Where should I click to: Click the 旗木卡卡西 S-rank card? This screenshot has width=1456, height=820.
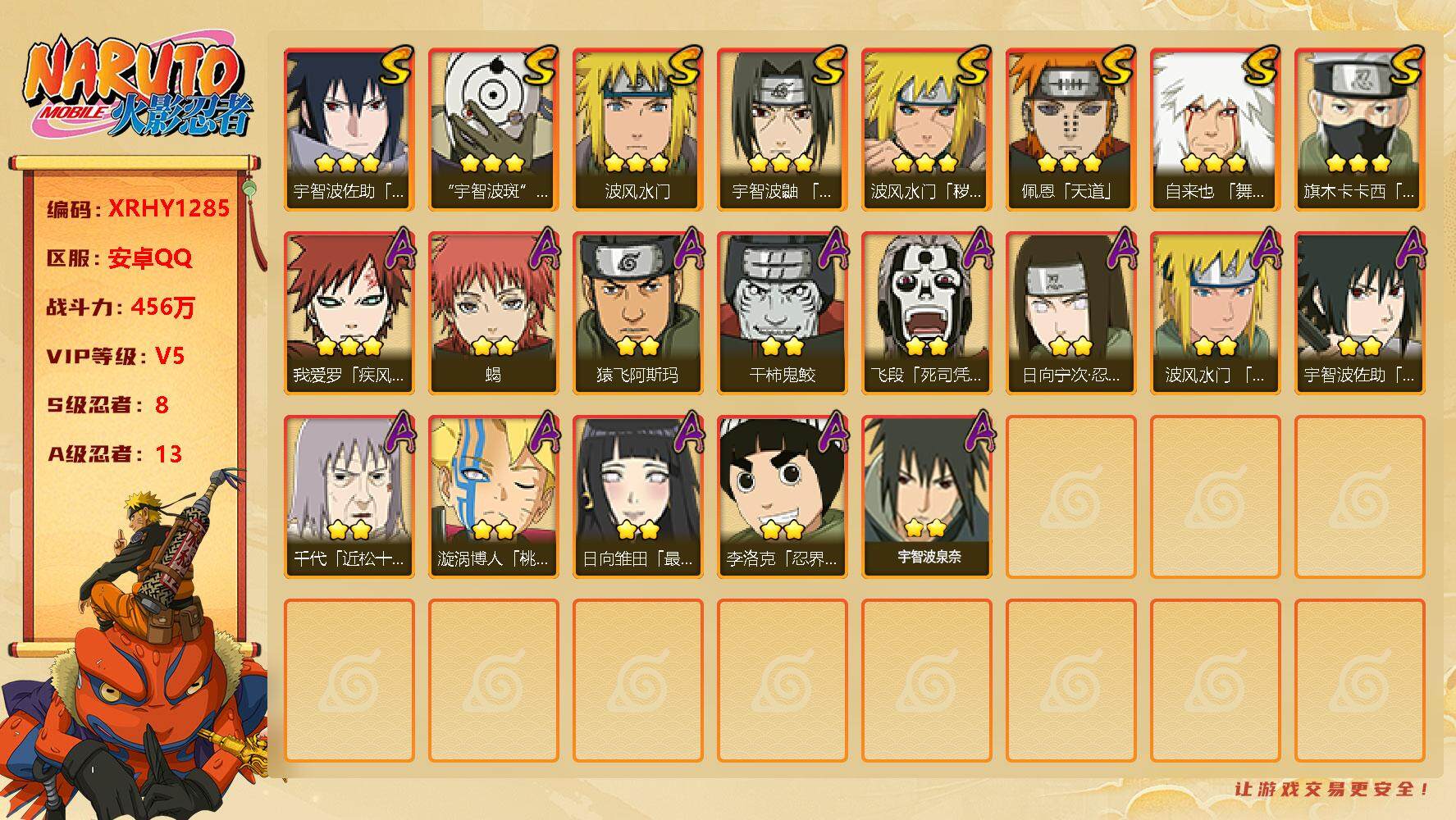click(x=1359, y=130)
